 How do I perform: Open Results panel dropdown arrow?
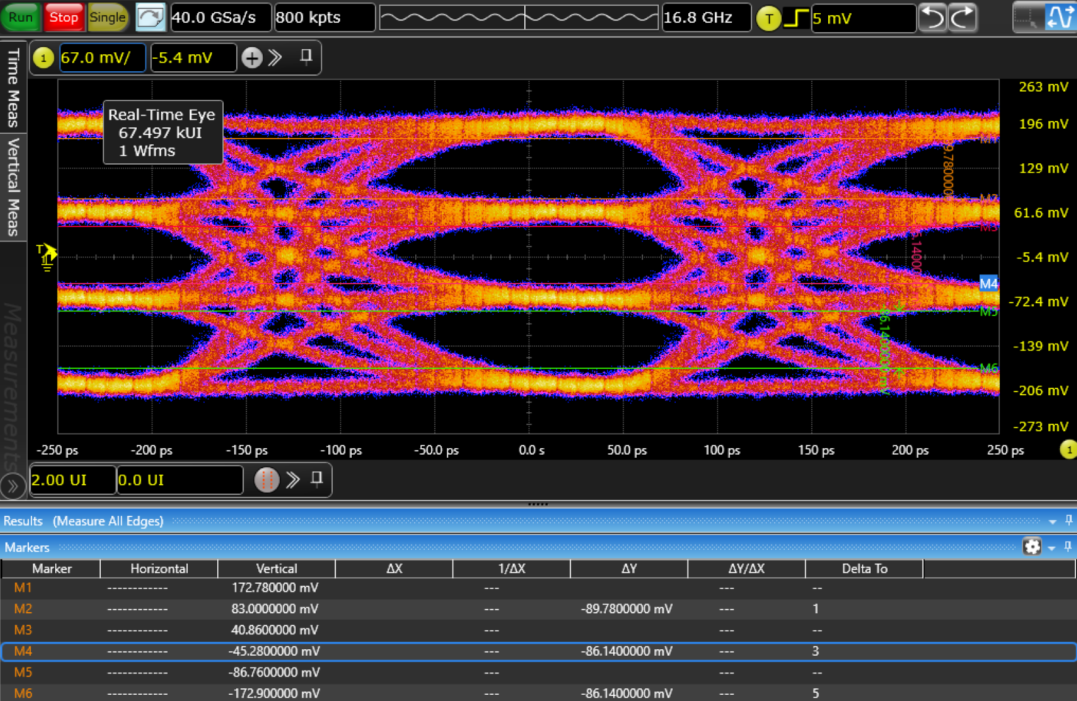(x=1052, y=521)
